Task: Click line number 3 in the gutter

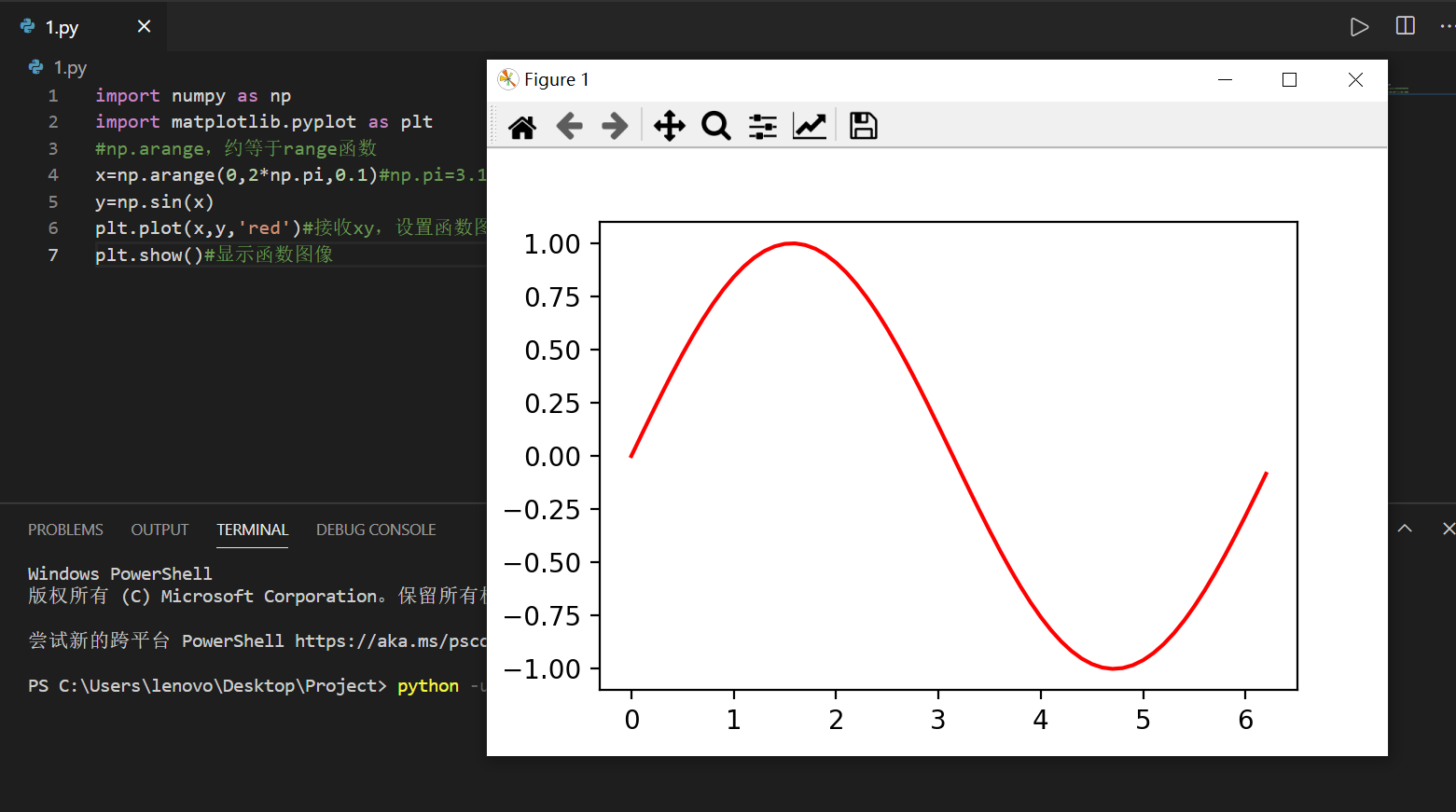Action: 53,148
